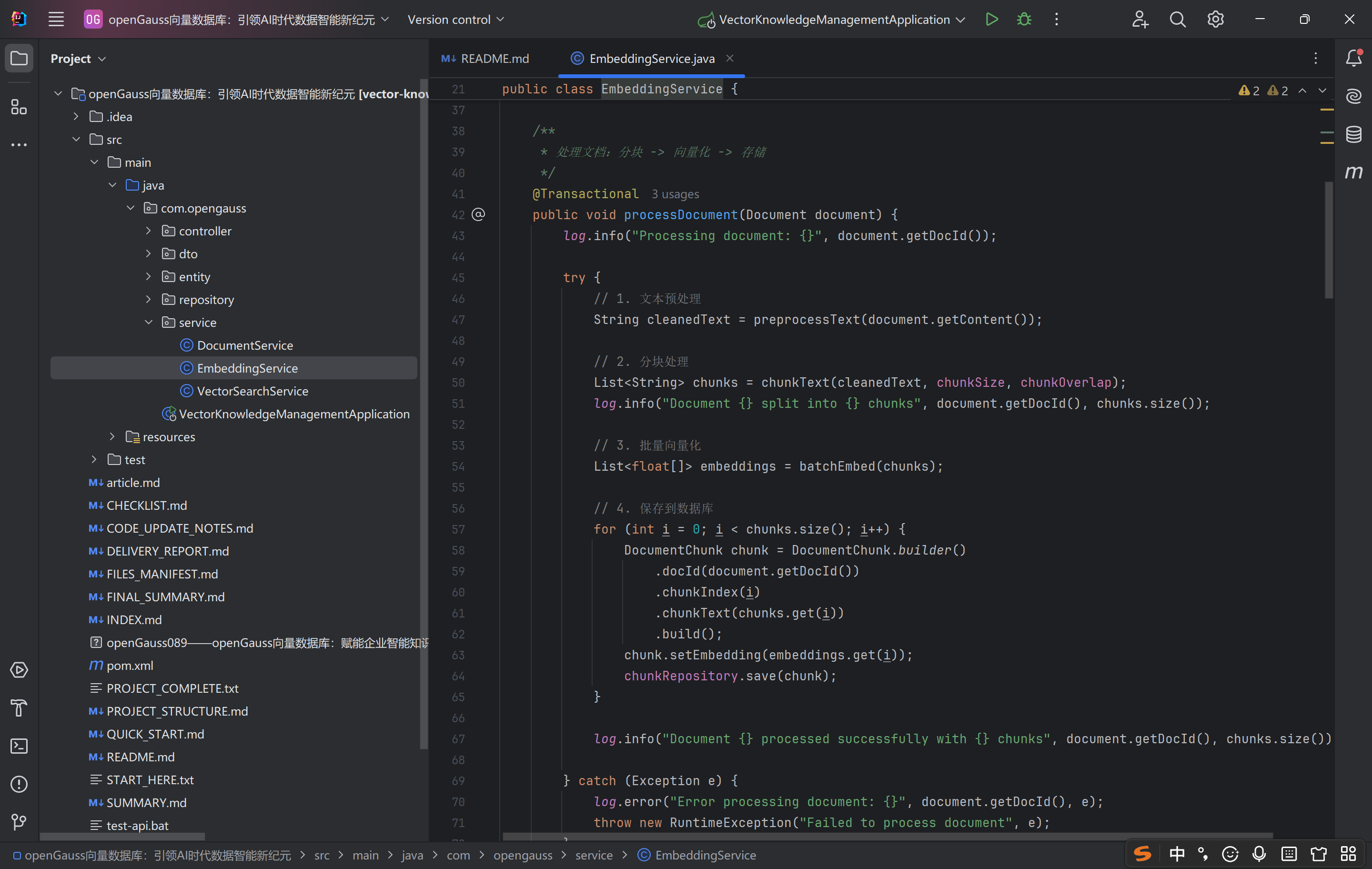Start debugging with the bug icon
Viewport: 1372px width, 869px height.
[1024, 20]
